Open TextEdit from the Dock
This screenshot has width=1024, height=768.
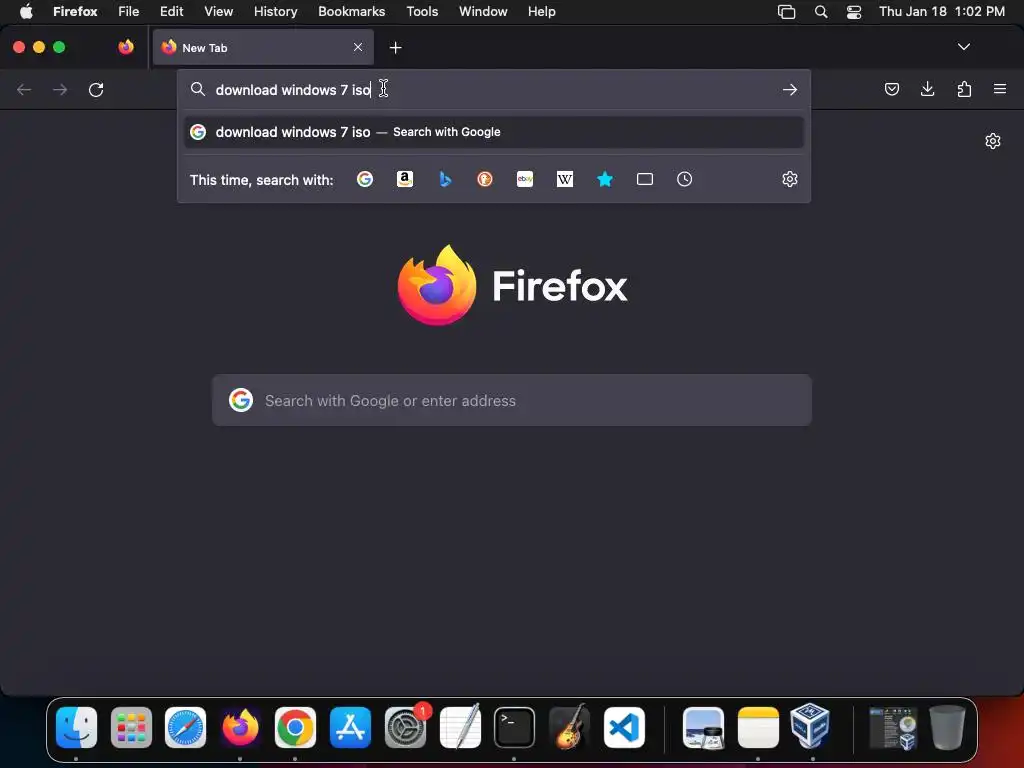coord(460,727)
